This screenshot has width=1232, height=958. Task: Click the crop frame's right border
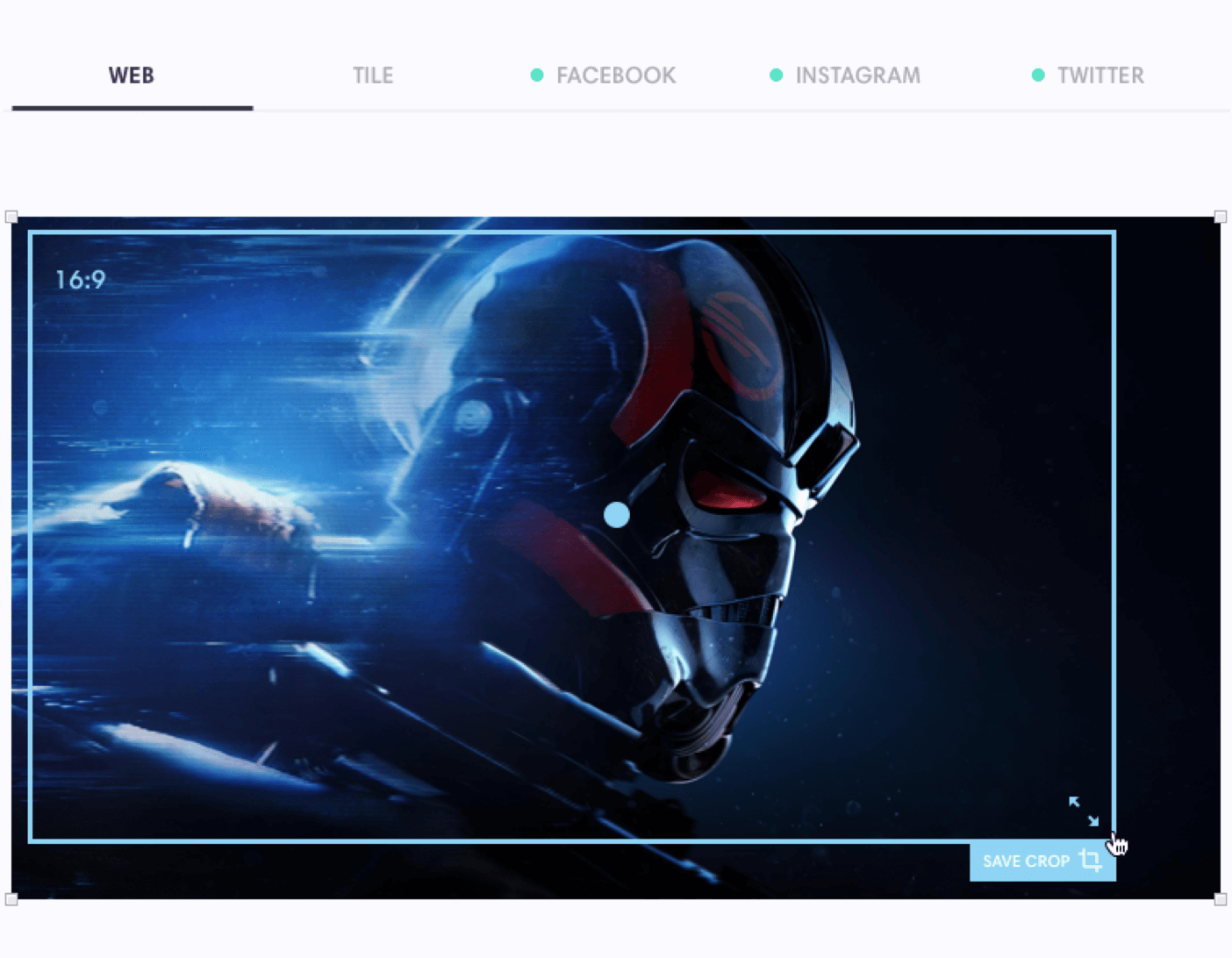point(1114,526)
